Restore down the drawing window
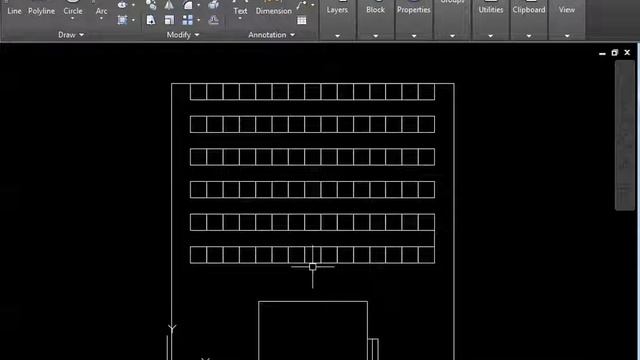 pos(615,53)
